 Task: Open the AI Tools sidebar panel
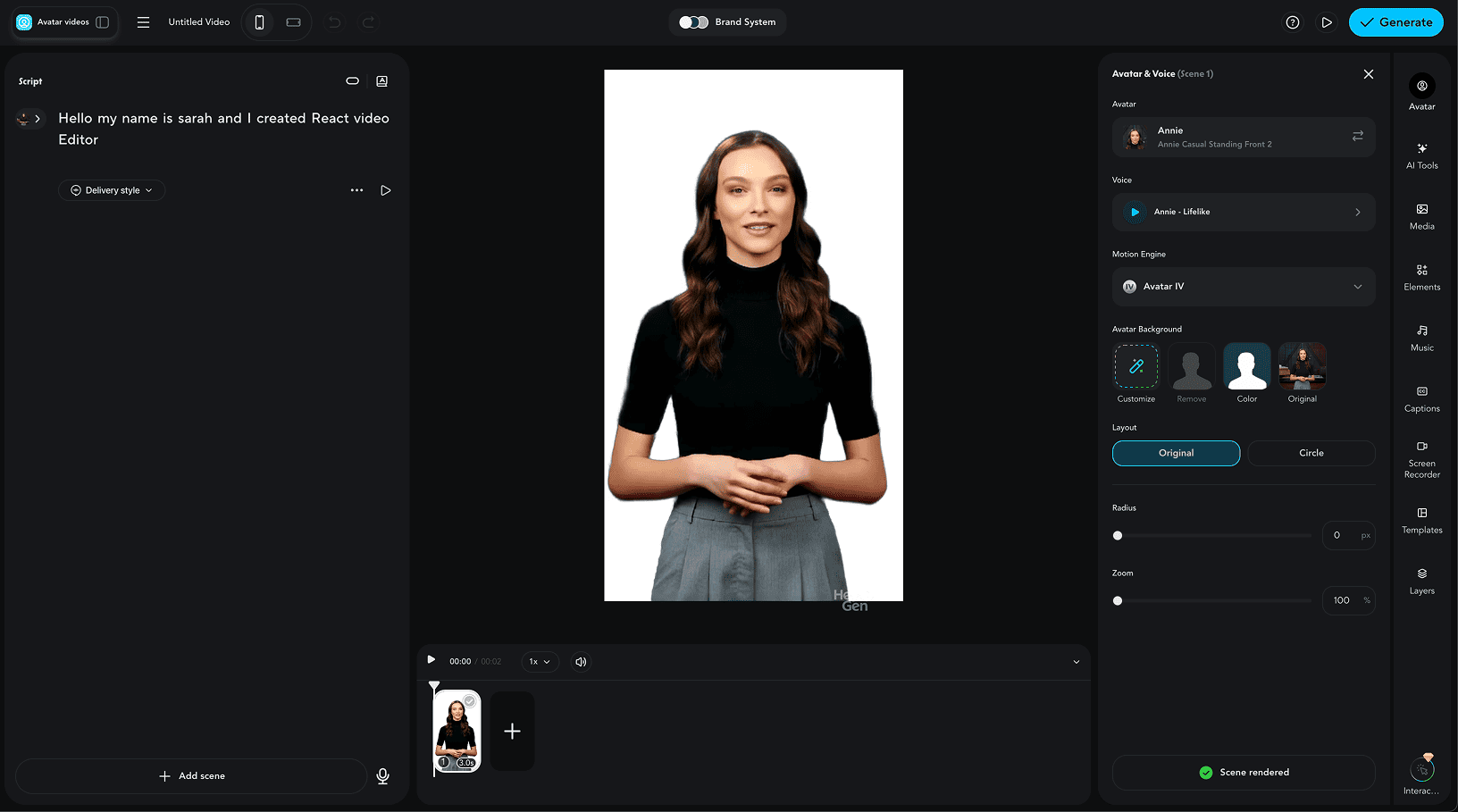click(x=1421, y=155)
